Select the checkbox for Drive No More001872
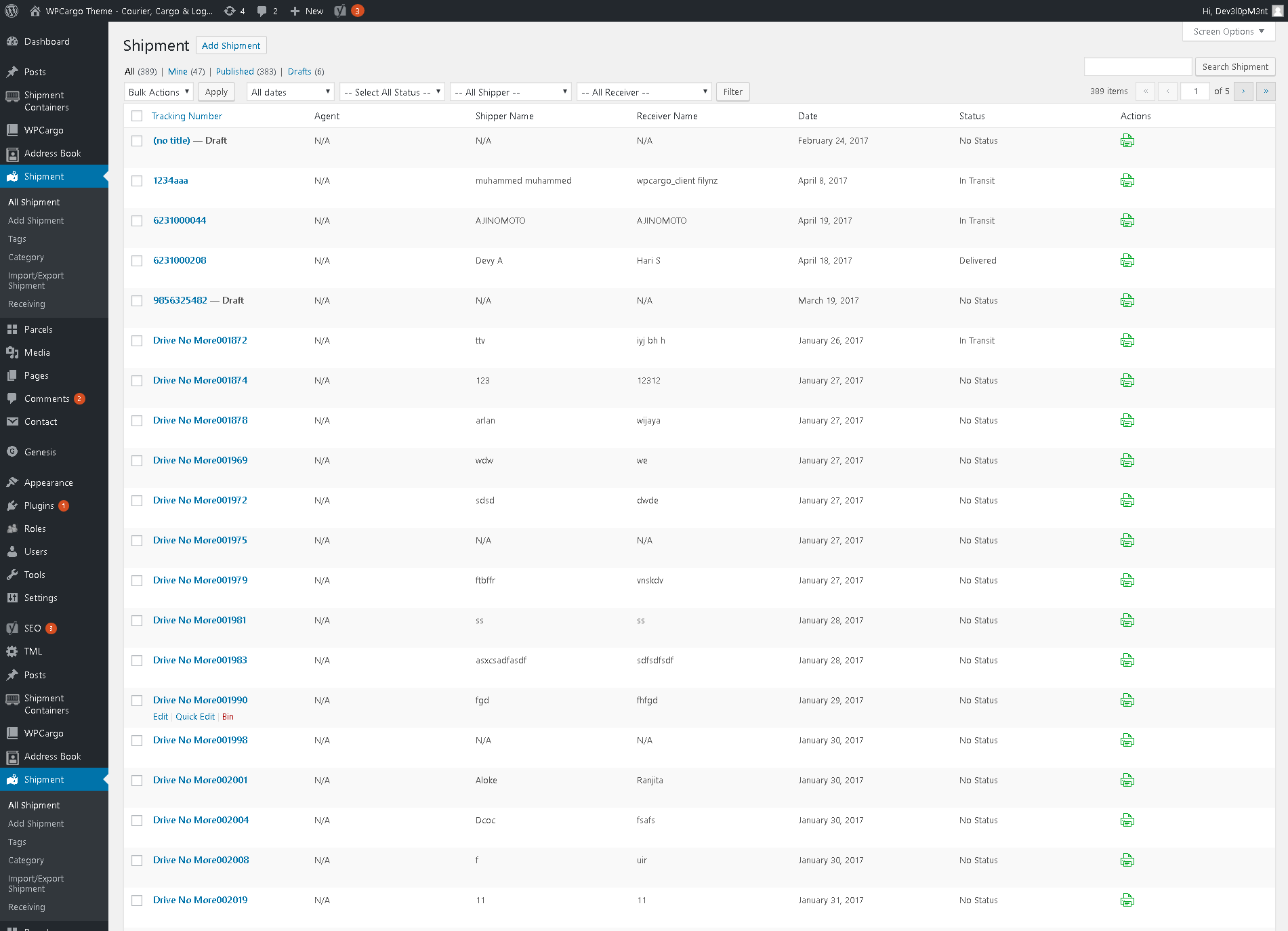 [137, 341]
